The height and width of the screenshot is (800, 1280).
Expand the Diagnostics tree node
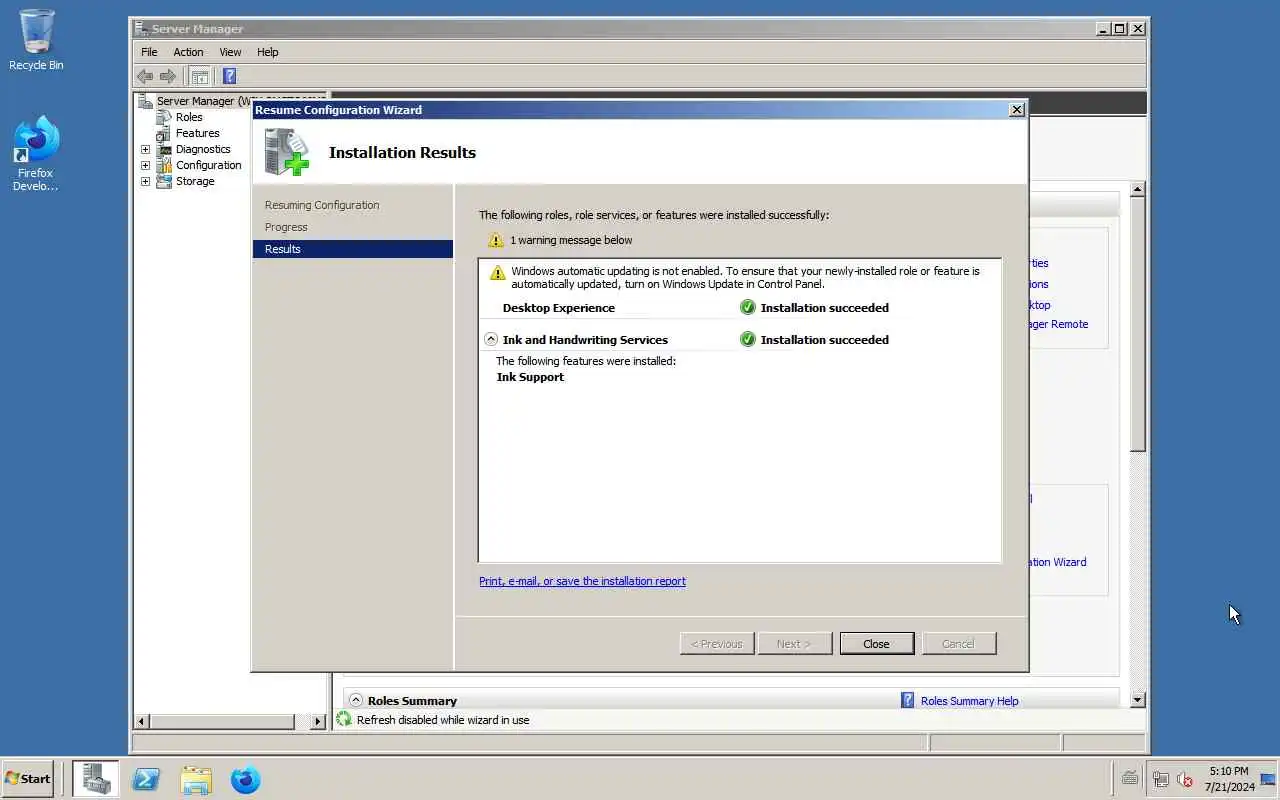(x=145, y=149)
